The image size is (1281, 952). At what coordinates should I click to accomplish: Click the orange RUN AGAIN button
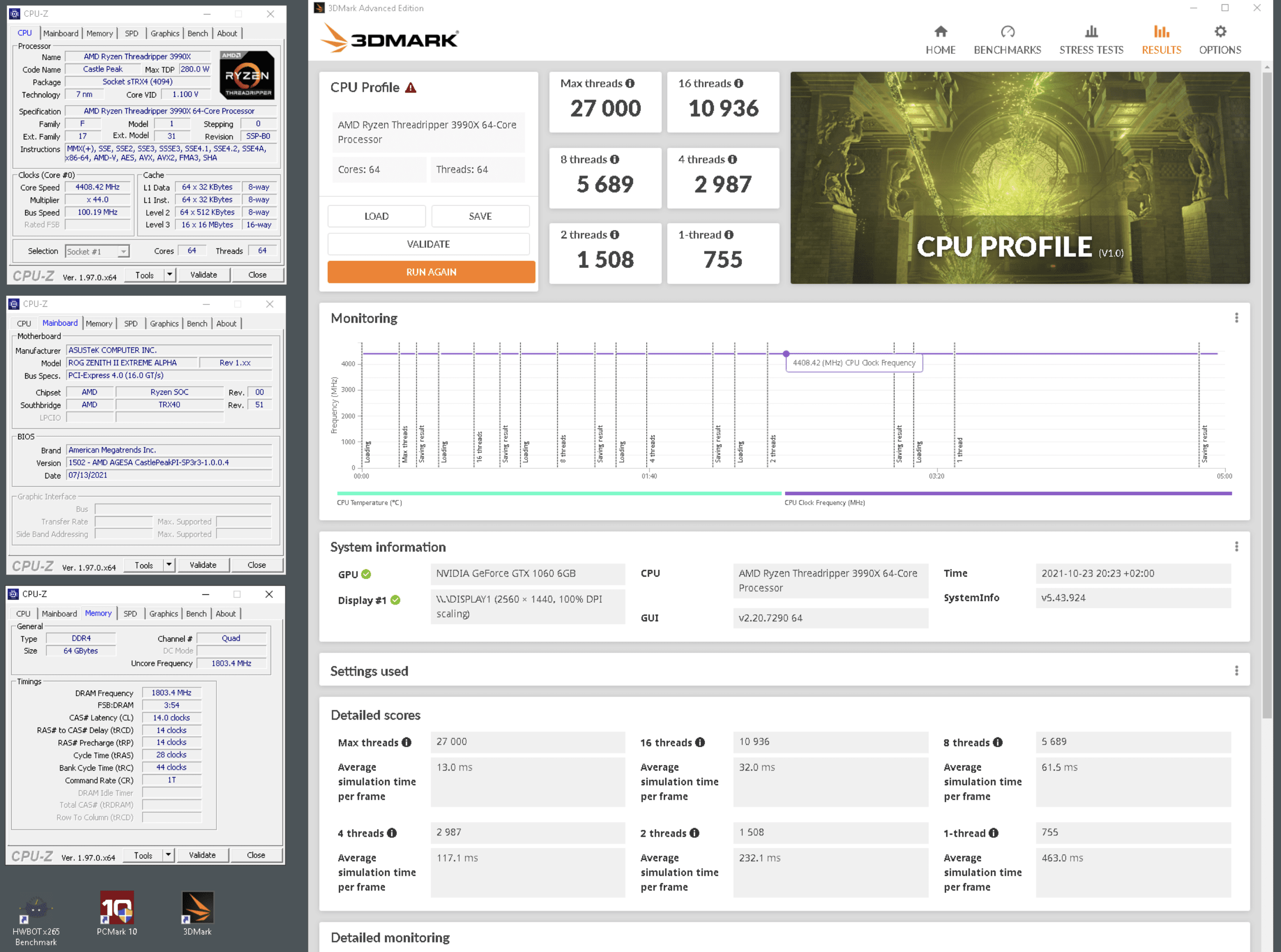[431, 272]
